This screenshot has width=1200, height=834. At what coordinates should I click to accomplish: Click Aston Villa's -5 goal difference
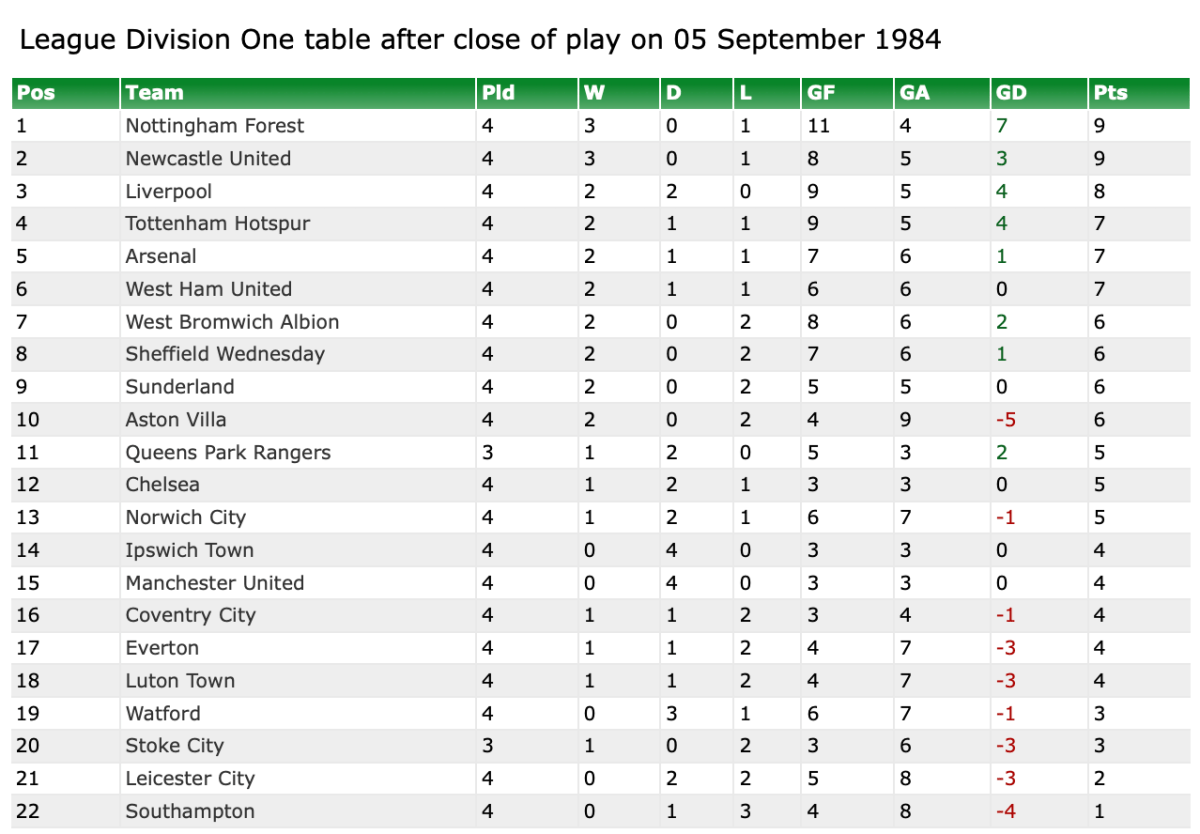pyautogui.click(x=1005, y=420)
